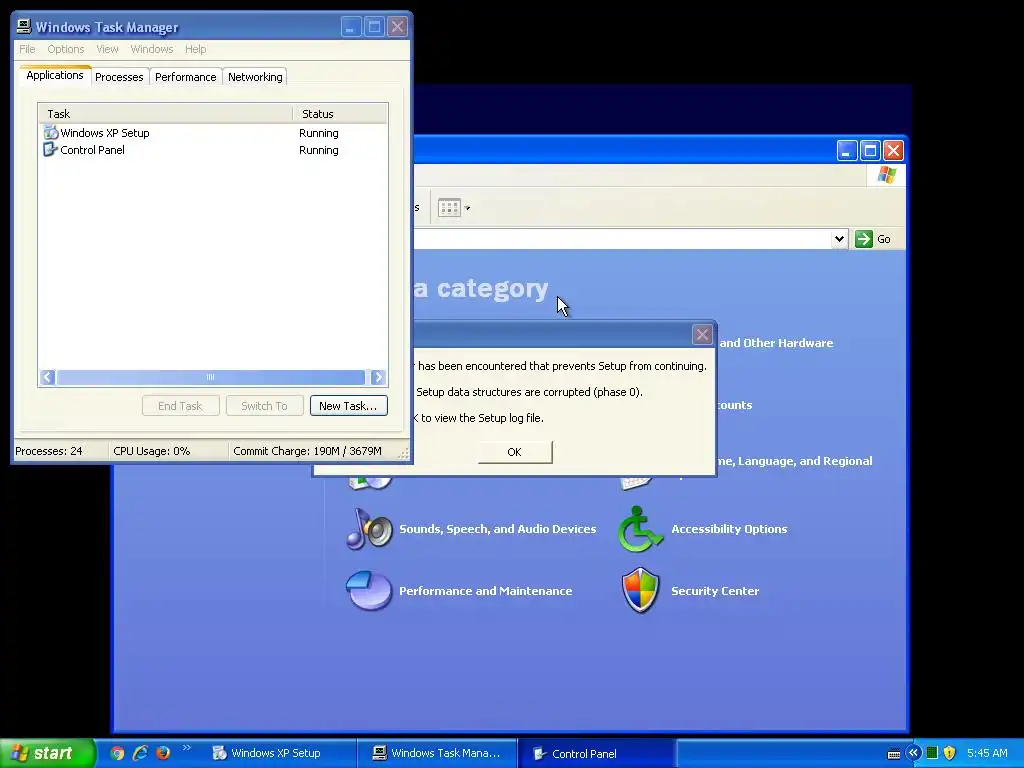1024x768 pixels.
Task: Open Control Panel views dropdown button
Action: [454, 208]
